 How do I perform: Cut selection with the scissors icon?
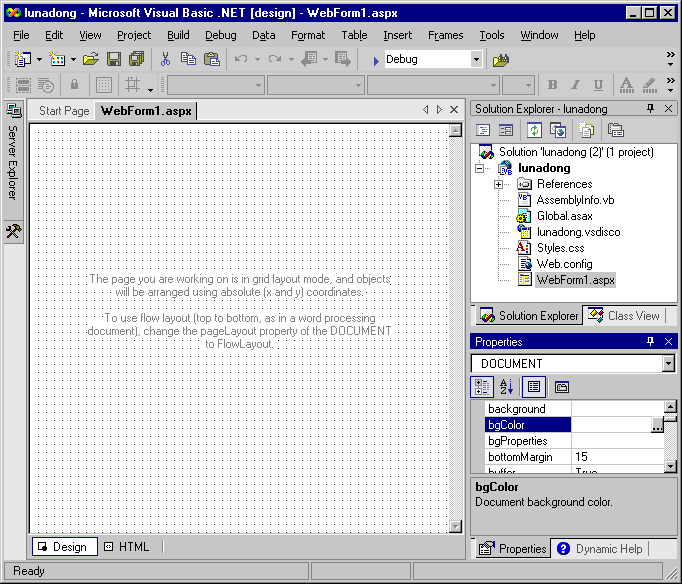point(165,59)
